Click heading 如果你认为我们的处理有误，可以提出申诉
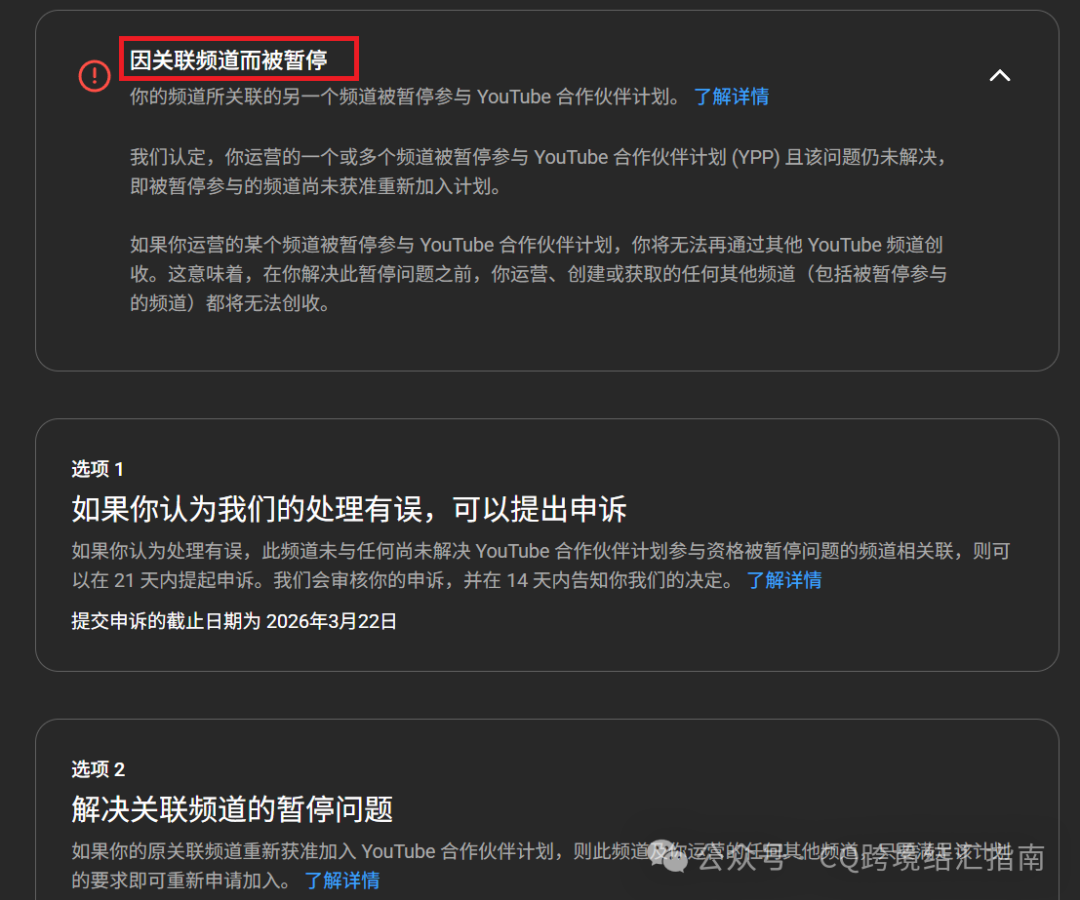This screenshot has height=900, width=1080. tap(349, 510)
